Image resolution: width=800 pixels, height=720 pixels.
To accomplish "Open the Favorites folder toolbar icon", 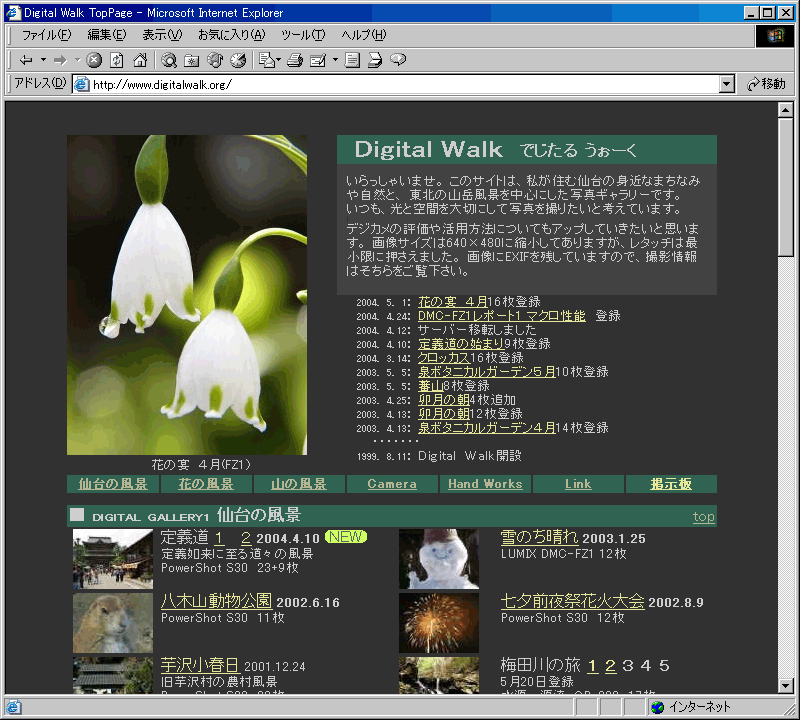I will (x=192, y=60).
